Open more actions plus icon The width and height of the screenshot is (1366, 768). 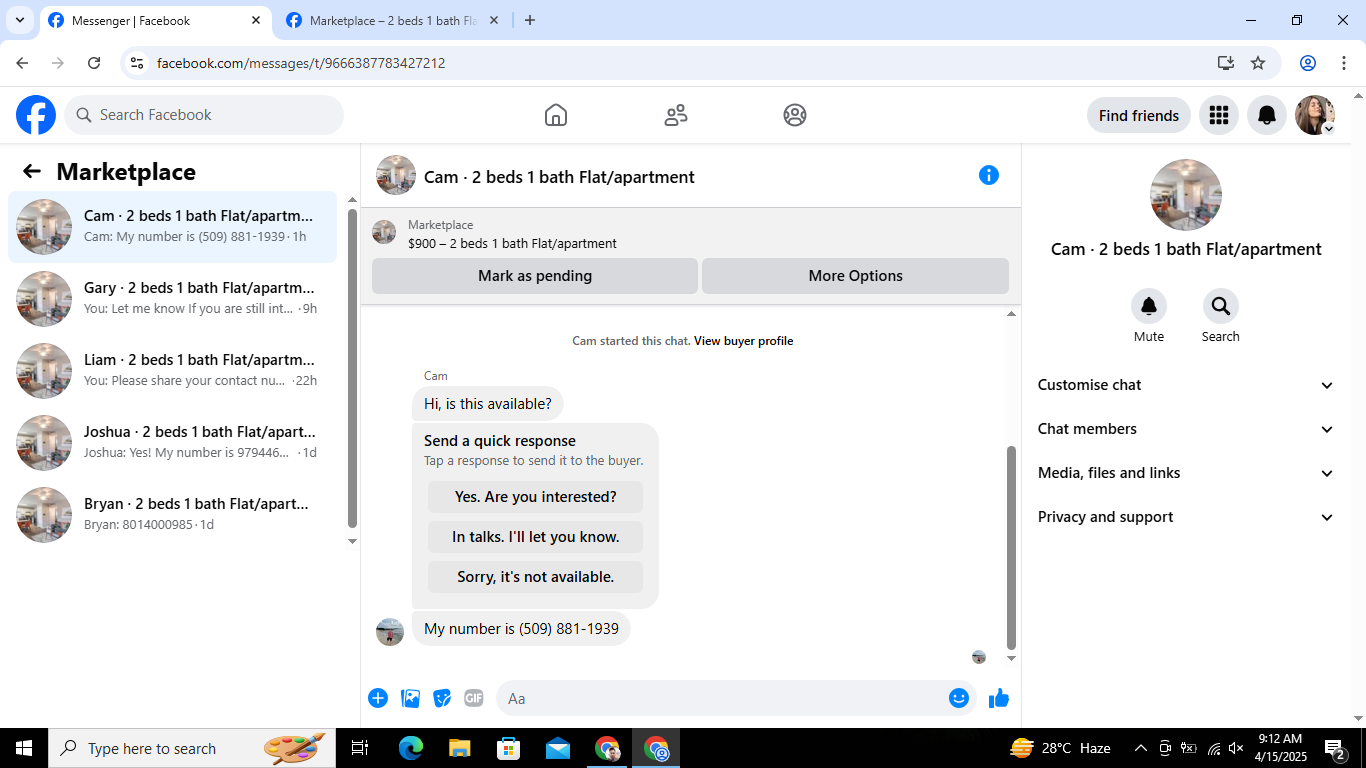[378, 698]
